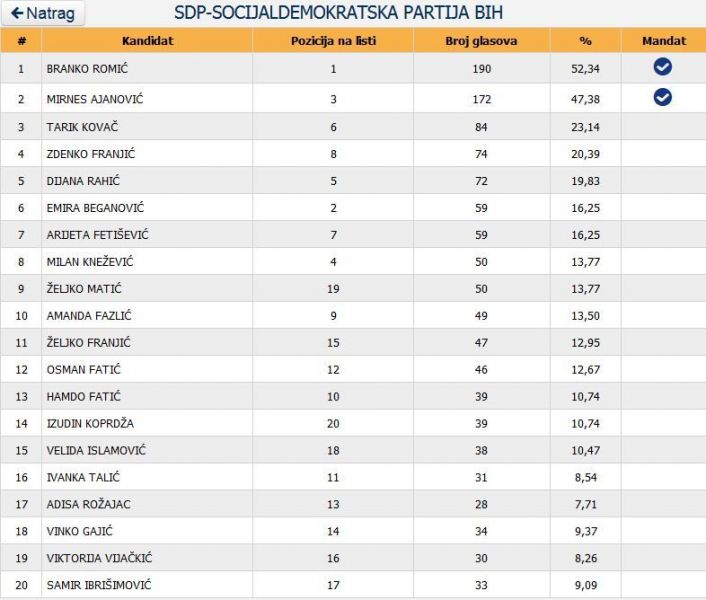Select the ŽELJKO MATIĆ row
This screenshot has height=600, width=706.
click(353, 289)
